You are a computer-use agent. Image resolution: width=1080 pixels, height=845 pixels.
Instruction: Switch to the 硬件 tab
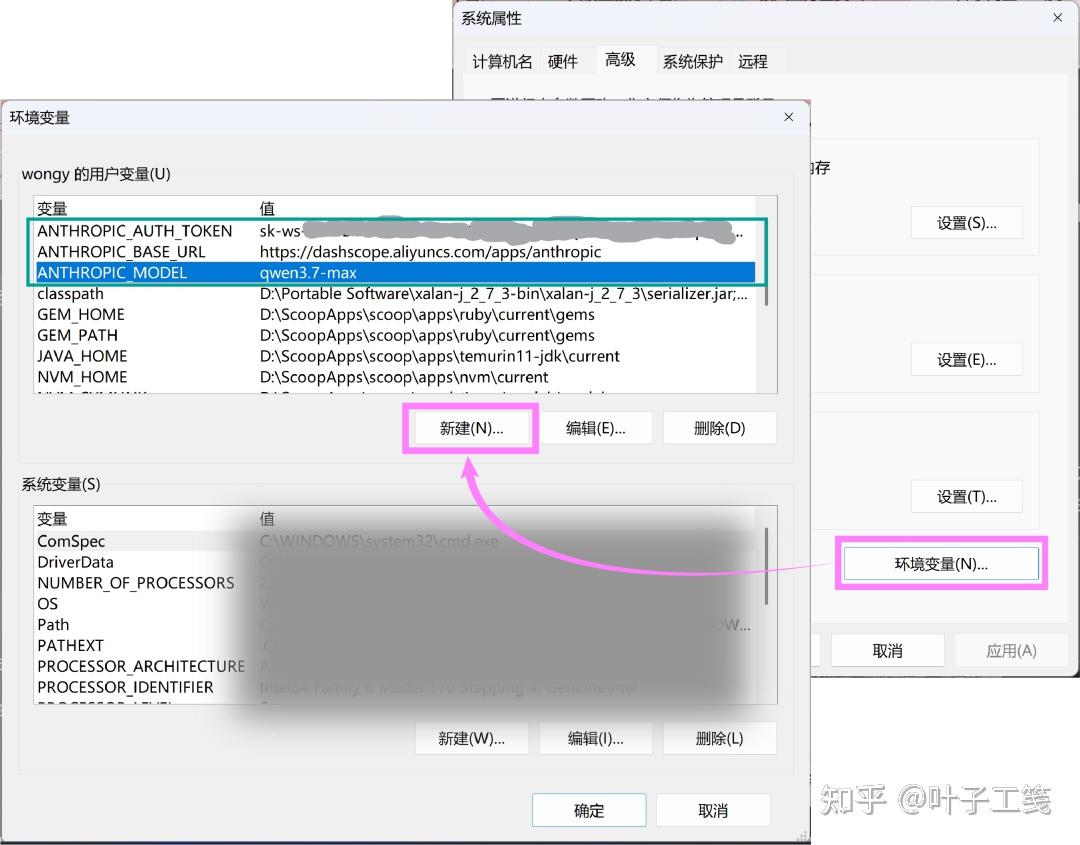(562, 62)
